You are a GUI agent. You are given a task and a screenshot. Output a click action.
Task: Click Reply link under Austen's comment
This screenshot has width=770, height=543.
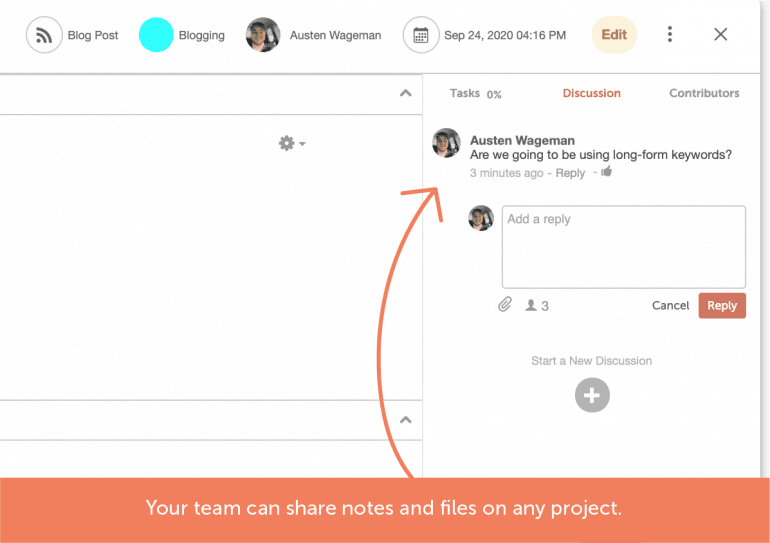[570, 173]
